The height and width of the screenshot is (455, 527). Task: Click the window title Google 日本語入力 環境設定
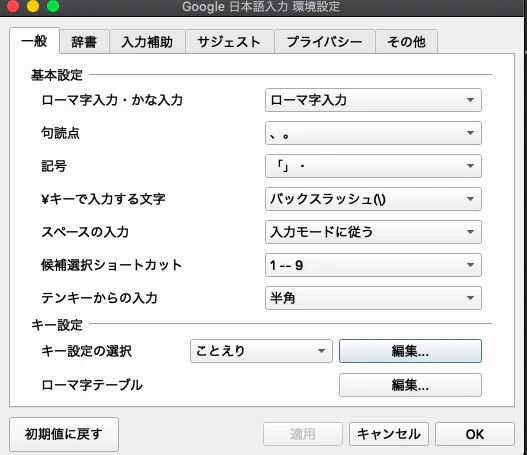click(x=261, y=7)
